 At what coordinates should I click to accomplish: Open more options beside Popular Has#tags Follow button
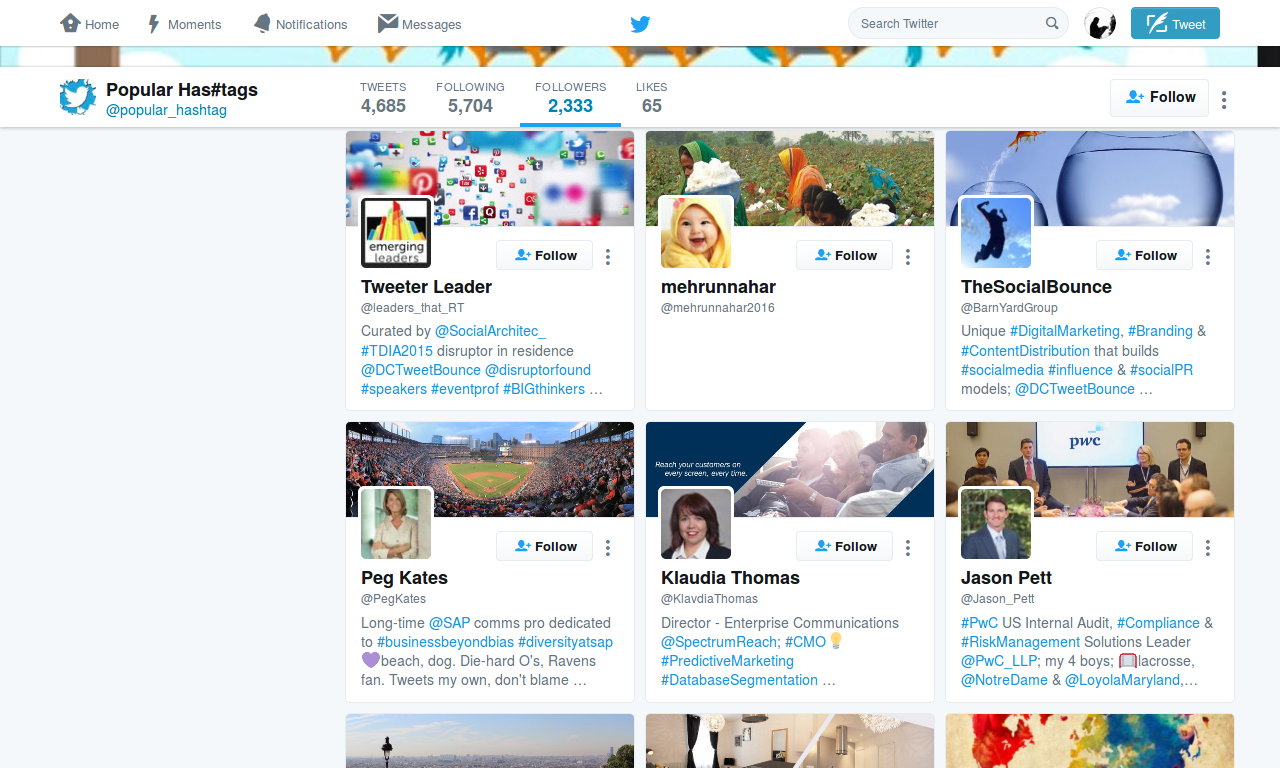(1224, 100)
